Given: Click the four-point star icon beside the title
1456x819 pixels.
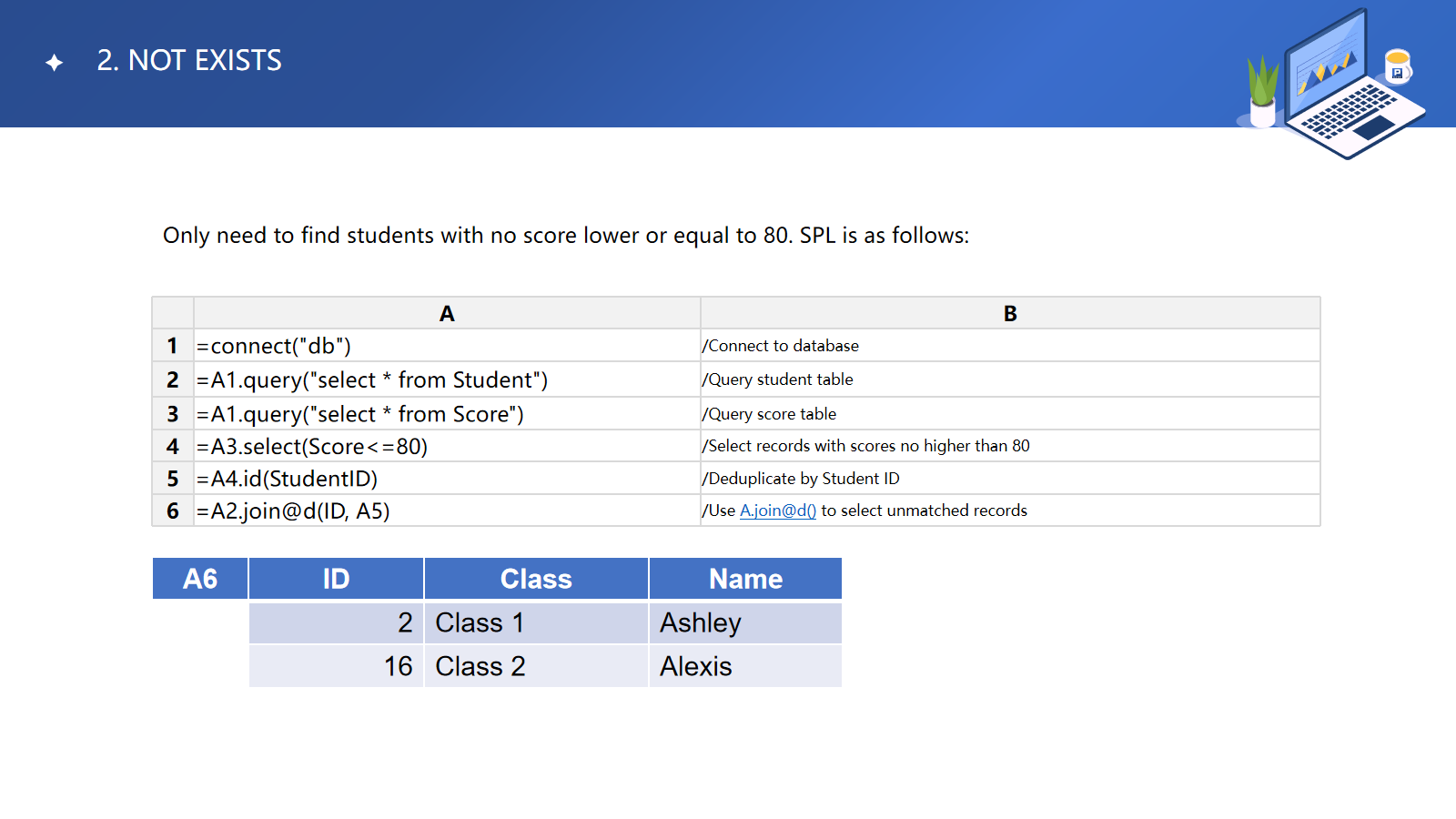Looking at the screenshot, I should [x=55, y=62].
